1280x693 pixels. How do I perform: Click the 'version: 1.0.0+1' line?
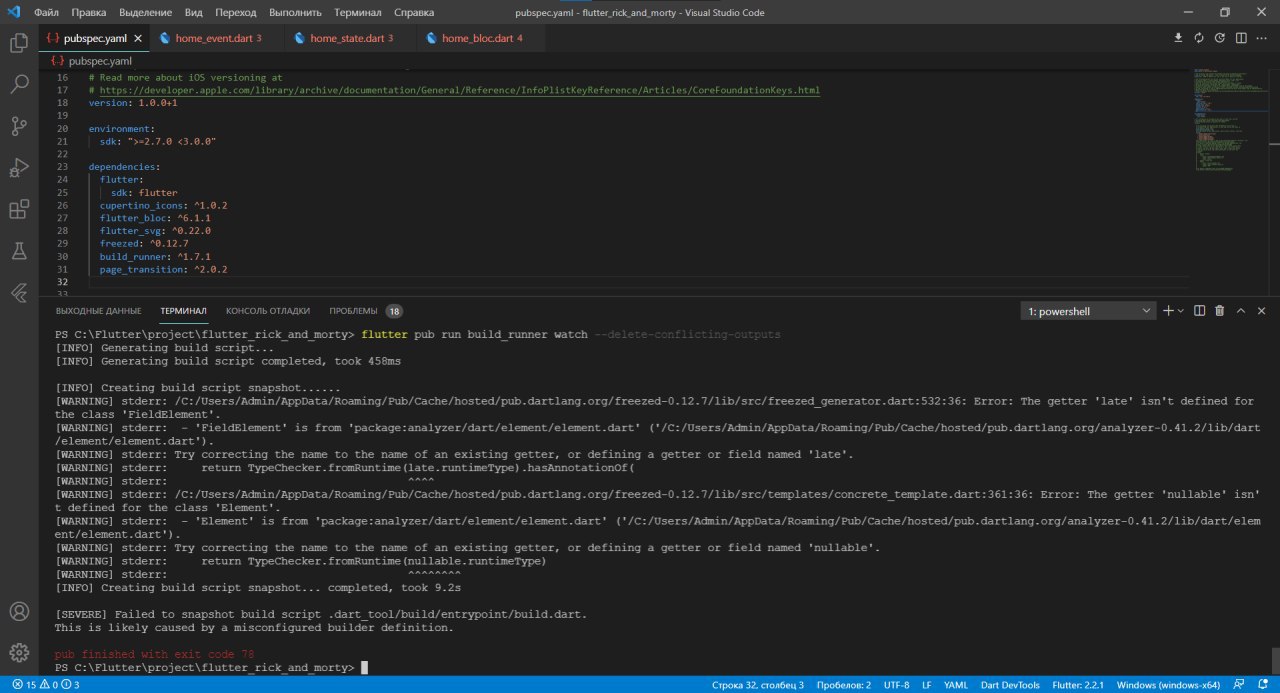pyautogui.click(x=133, y=103)
